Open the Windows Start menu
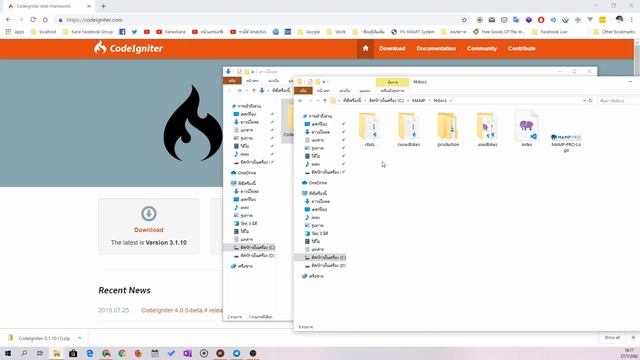640x360 pixels. [x=8, y=353]
